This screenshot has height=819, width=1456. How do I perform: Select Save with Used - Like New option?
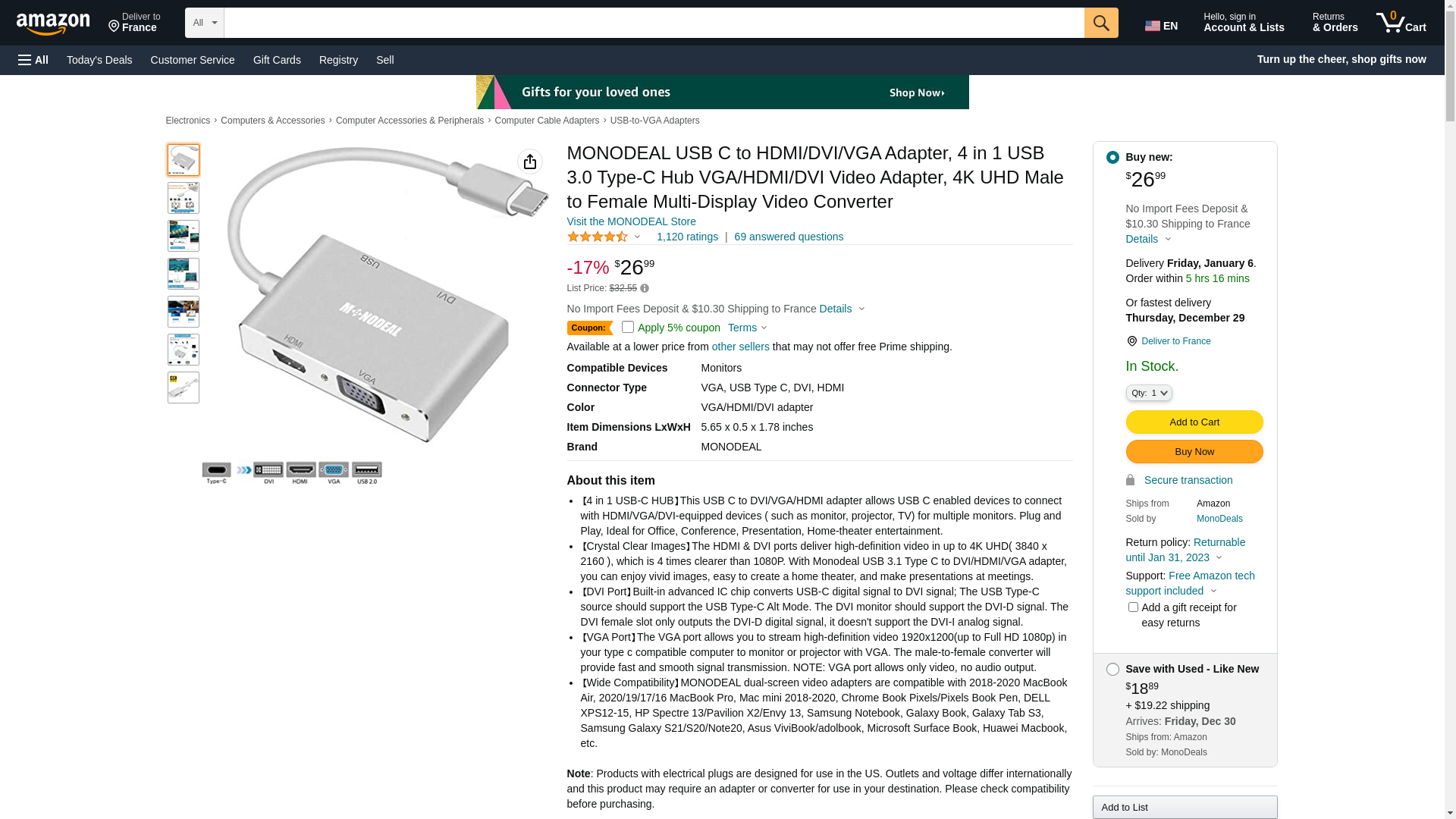pos(1112,670)
